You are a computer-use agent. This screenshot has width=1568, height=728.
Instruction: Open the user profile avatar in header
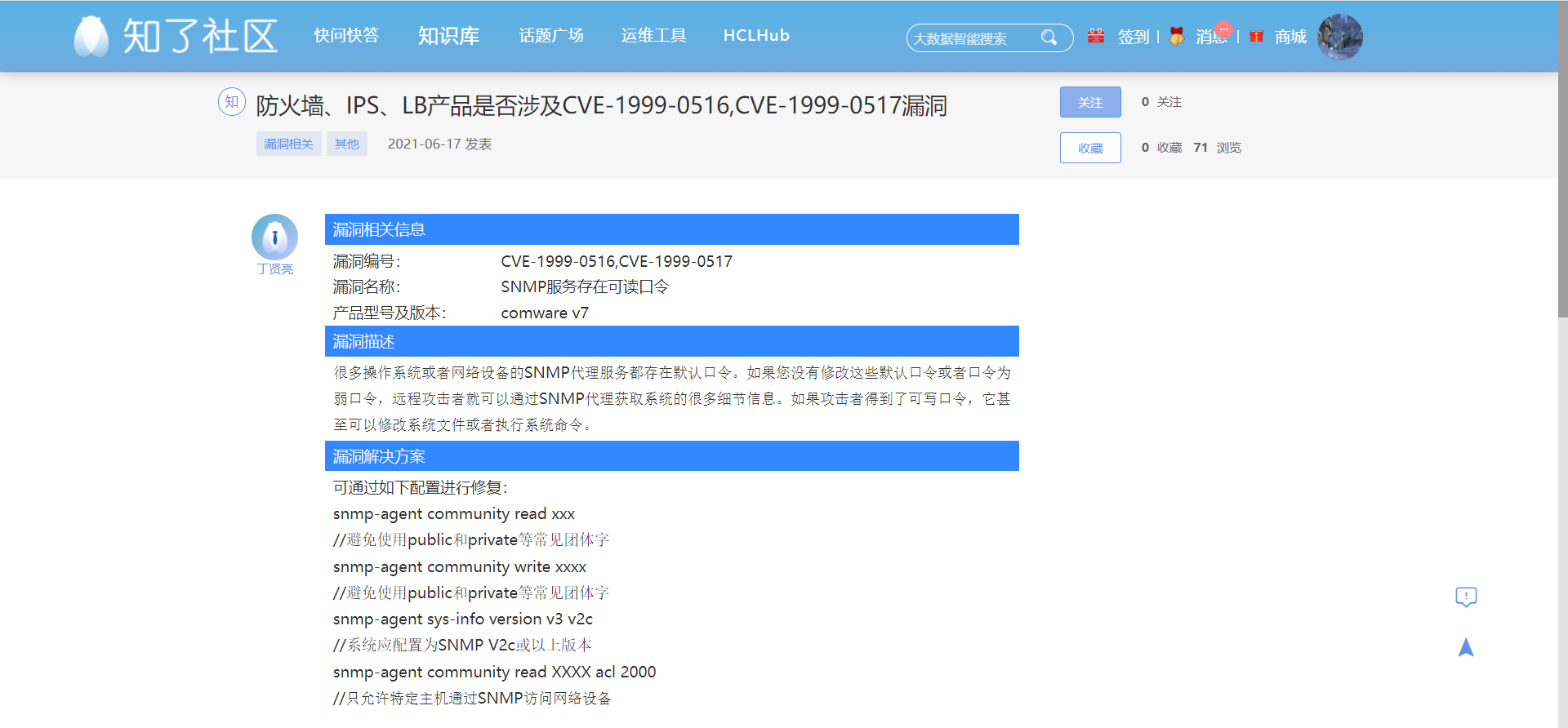1339,37
